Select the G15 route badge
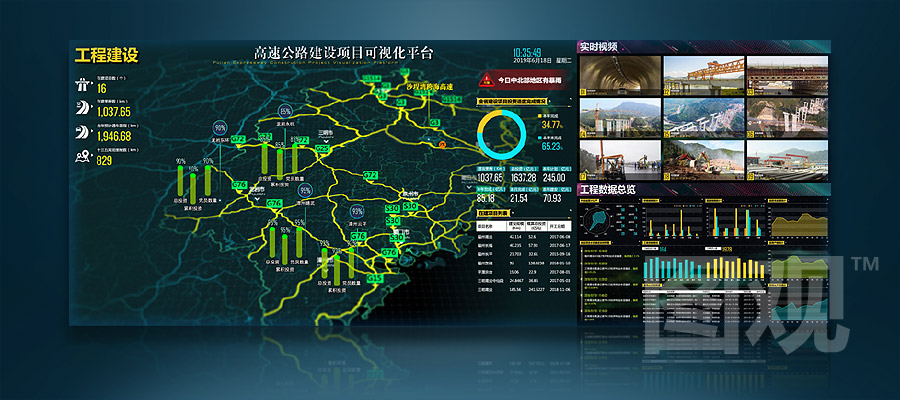Image resolution: width=900 pixels, height=400 pixels. tap(375, 278)
